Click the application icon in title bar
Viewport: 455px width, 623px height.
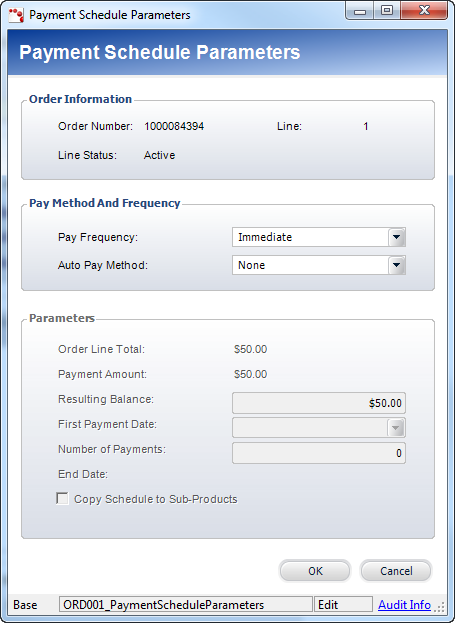click(16, 15)
